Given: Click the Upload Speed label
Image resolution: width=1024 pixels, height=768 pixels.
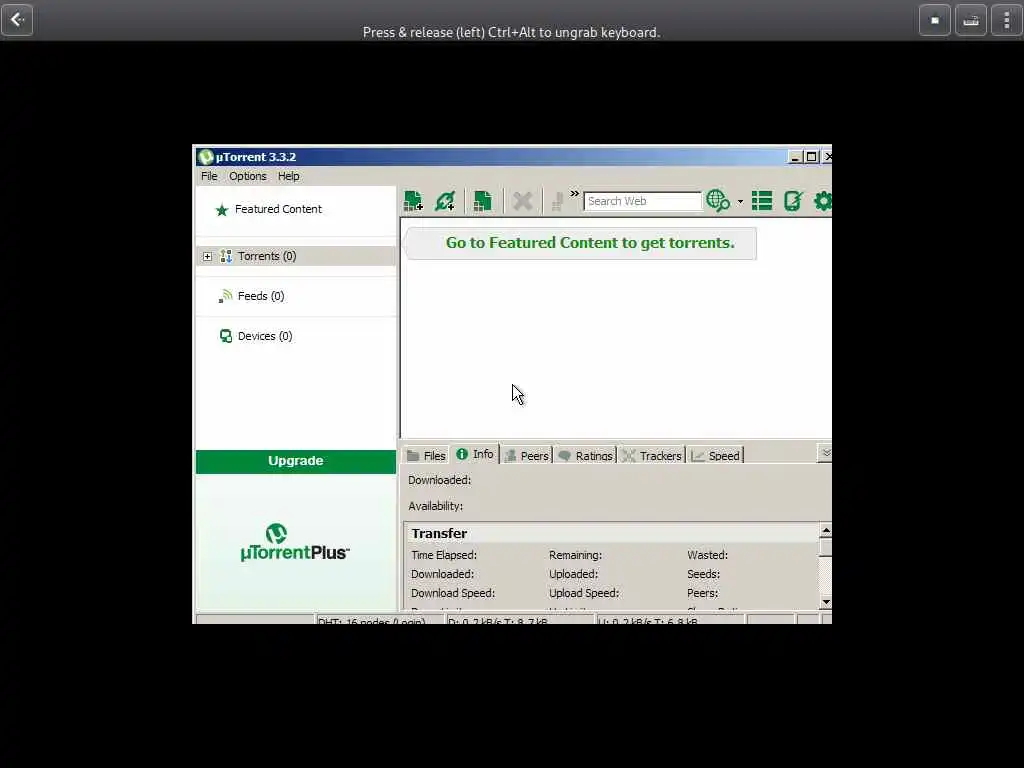Looking at the screenshot, I should (x=584, y=593).
